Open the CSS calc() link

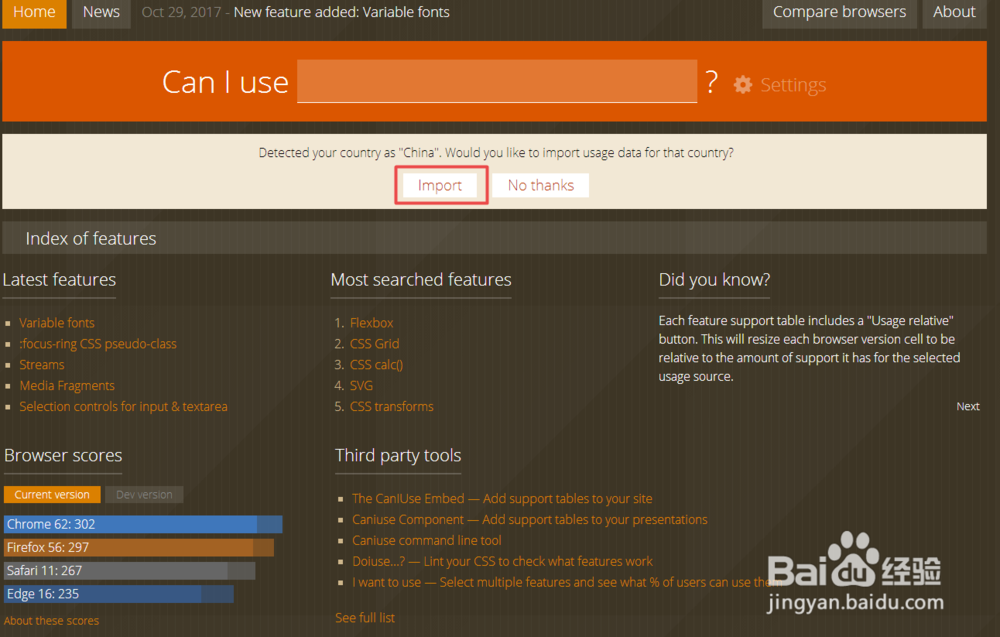pyautogui.click(x=376, y=365)
